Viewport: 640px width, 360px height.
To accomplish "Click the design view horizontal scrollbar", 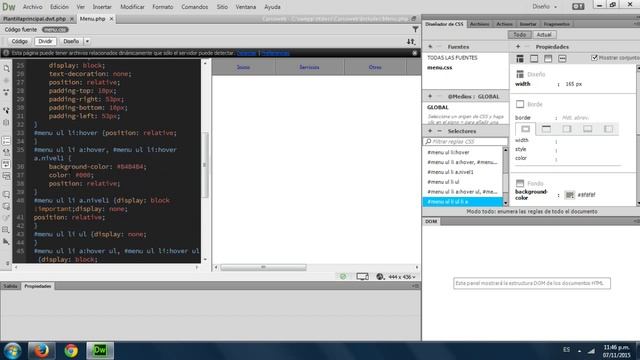I will pos(263,268).
